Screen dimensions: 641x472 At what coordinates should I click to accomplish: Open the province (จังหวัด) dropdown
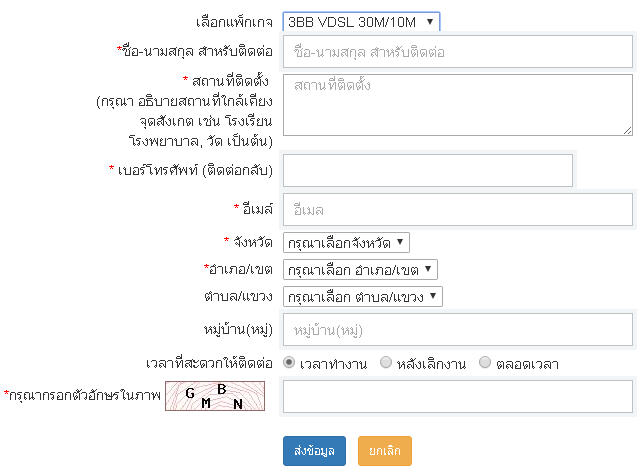346,242
